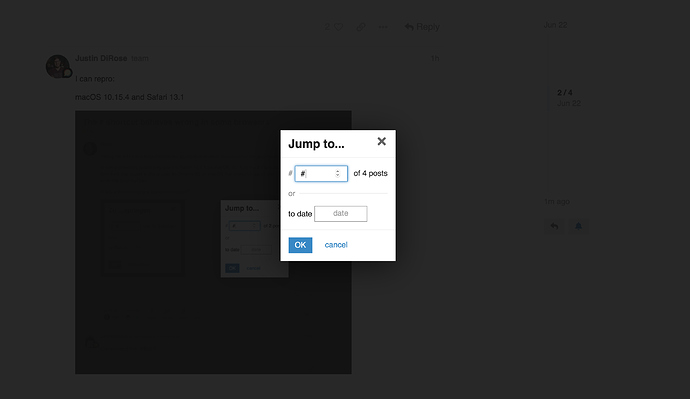The height and width of the screenshot is (399, 690).
Task: Open more actions ellipsis menu
Action: tap(383, 27)
